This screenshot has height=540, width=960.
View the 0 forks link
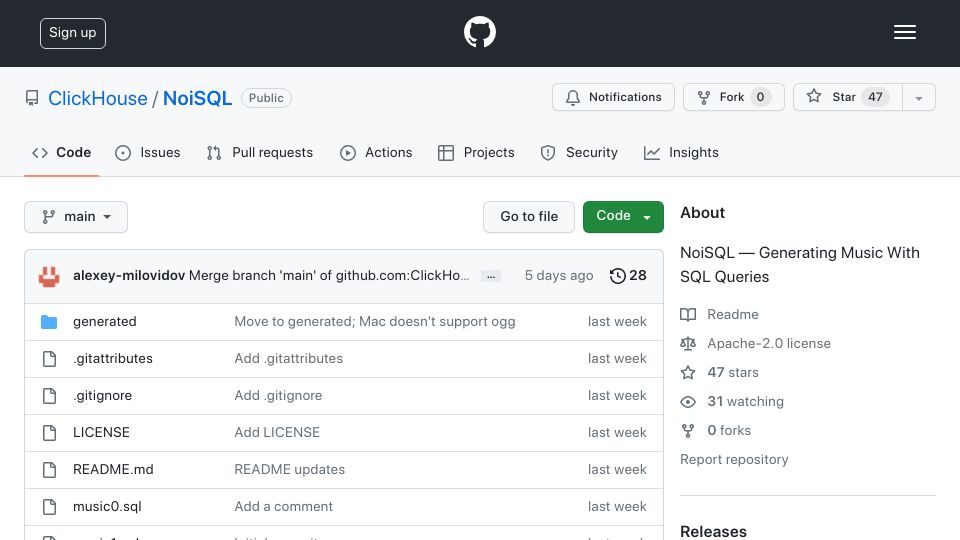pyautogui.click(x=716, y=430)
